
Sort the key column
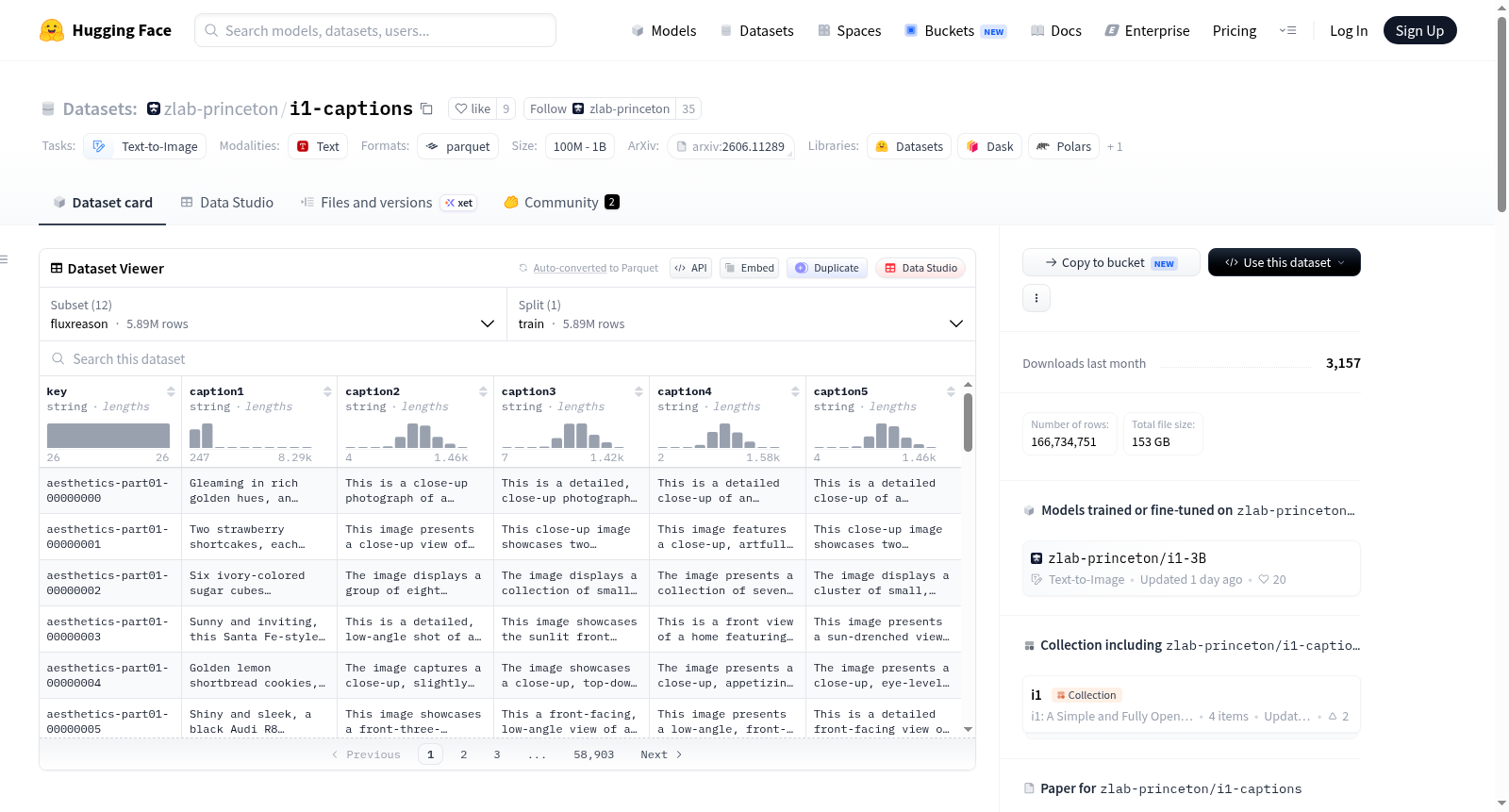coord(171,391)
